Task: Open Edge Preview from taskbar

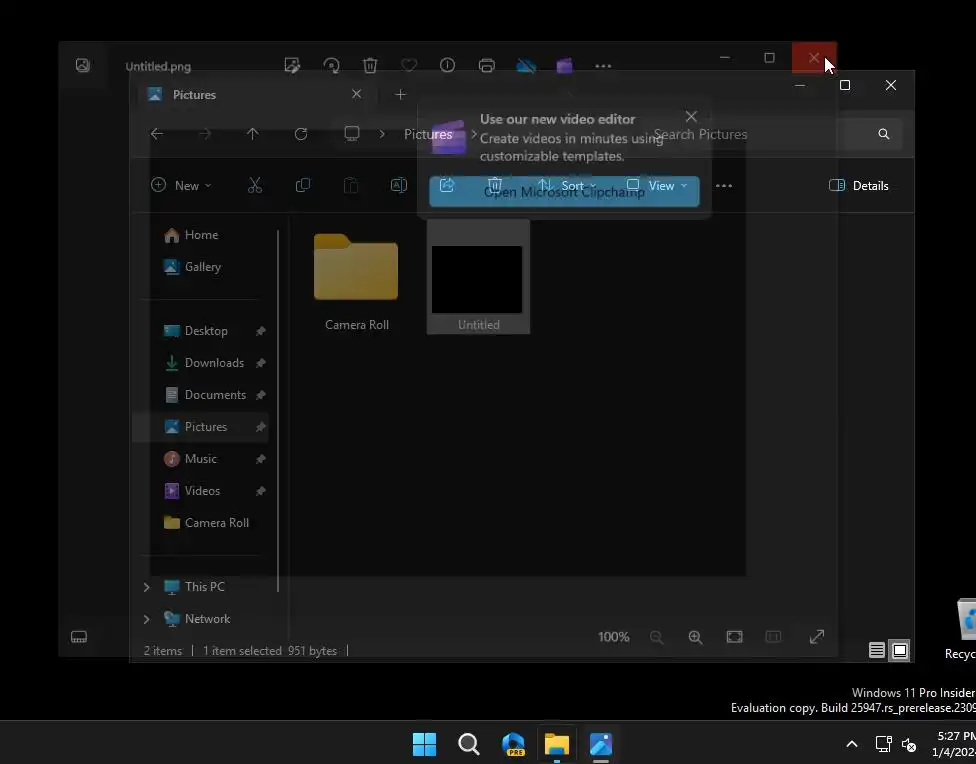Action: [x=514, y=743]
